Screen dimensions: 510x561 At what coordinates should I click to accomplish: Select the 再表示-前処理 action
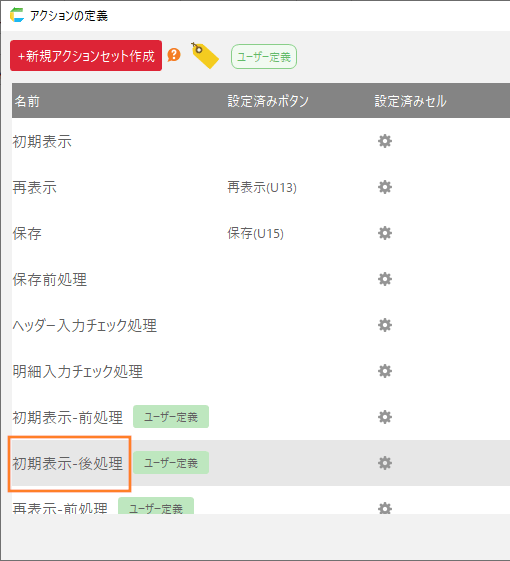60,508
